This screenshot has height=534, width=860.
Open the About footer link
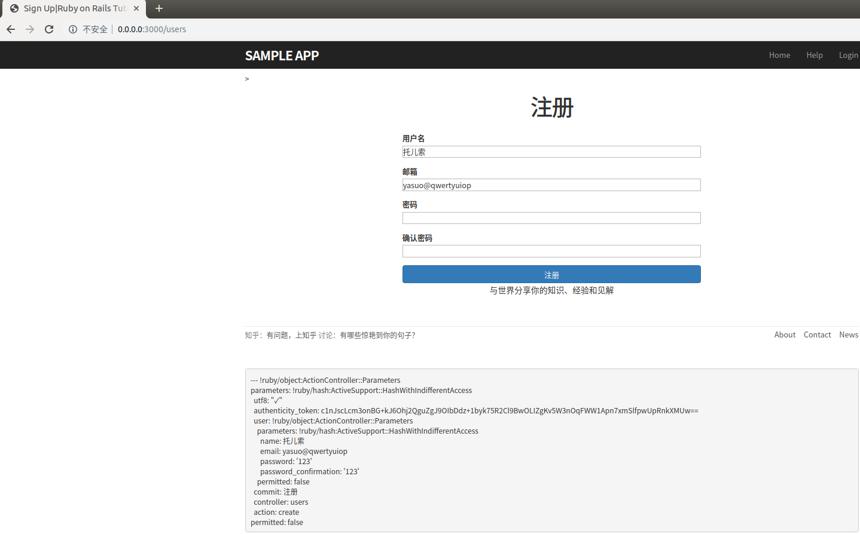click(785, 334)
